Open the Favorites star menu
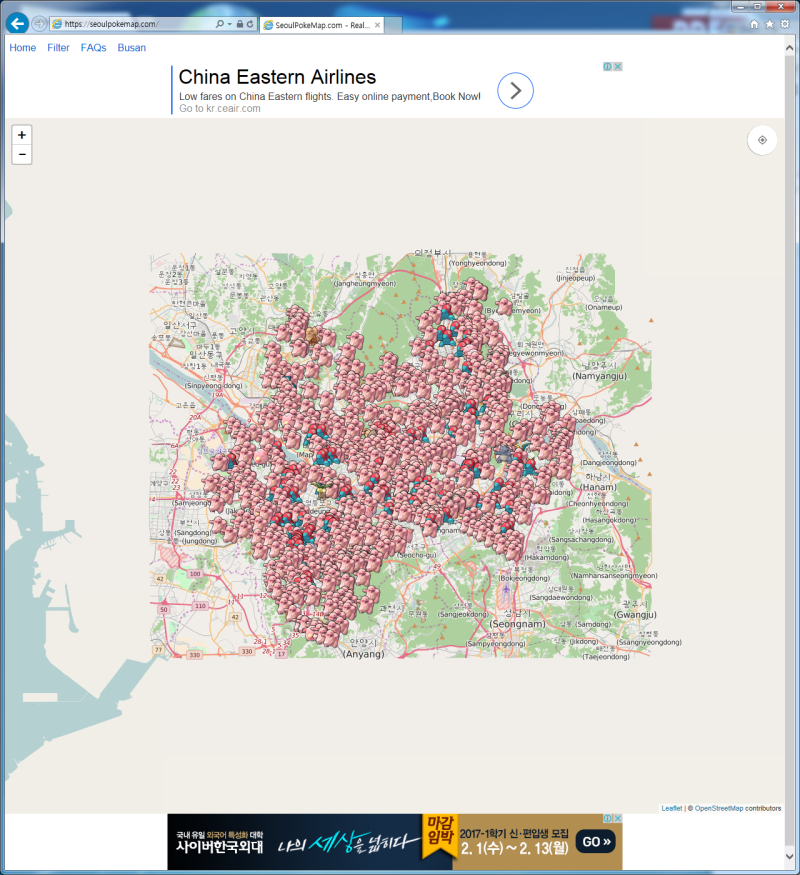The width and height of the screenshot is (800, 875). [770, 24]
